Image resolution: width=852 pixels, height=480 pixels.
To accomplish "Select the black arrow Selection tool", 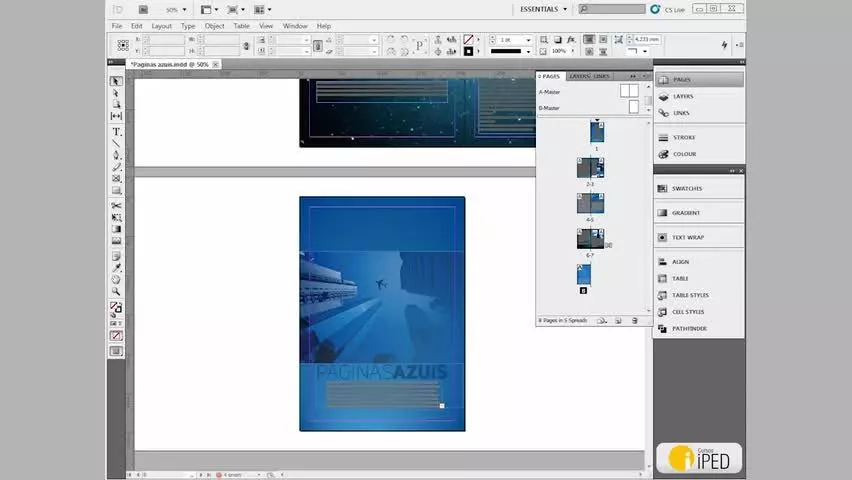I will (x=116, y=81).
